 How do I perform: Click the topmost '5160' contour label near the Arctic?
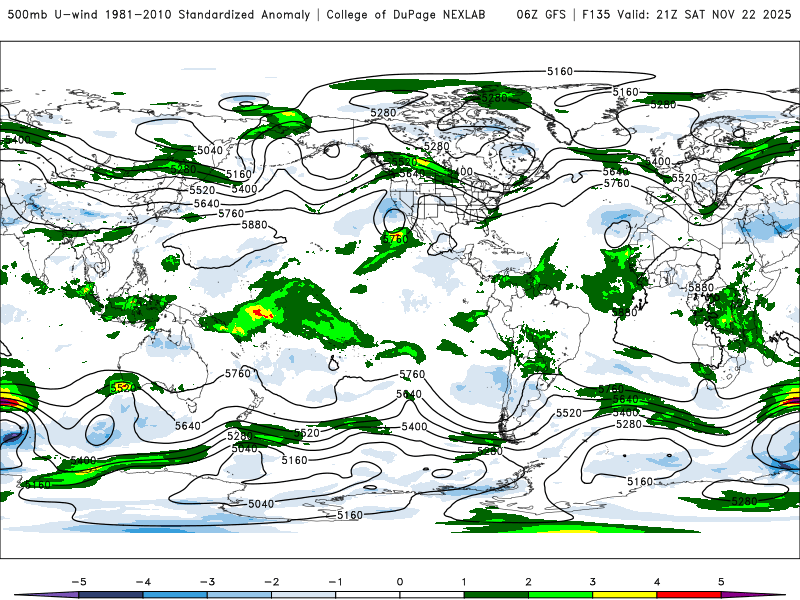[560, 71]
